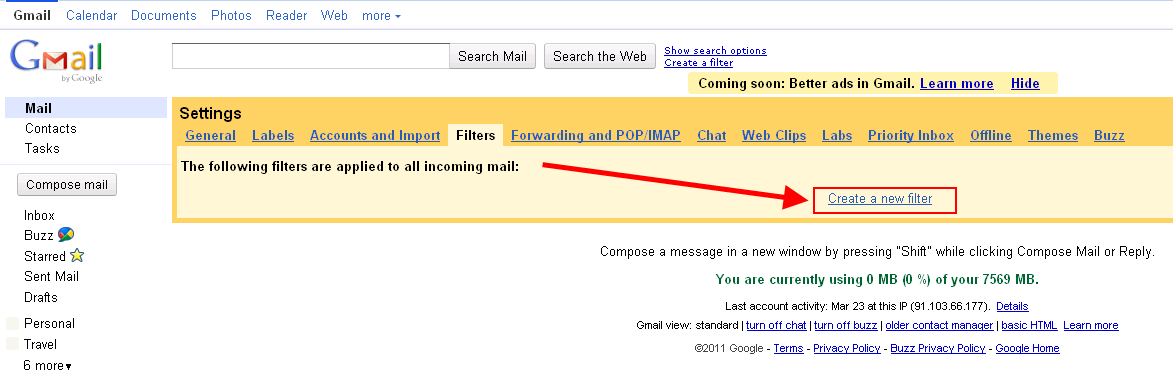
Task: Open the Sent Mail folder
Action: click(51, 276)
